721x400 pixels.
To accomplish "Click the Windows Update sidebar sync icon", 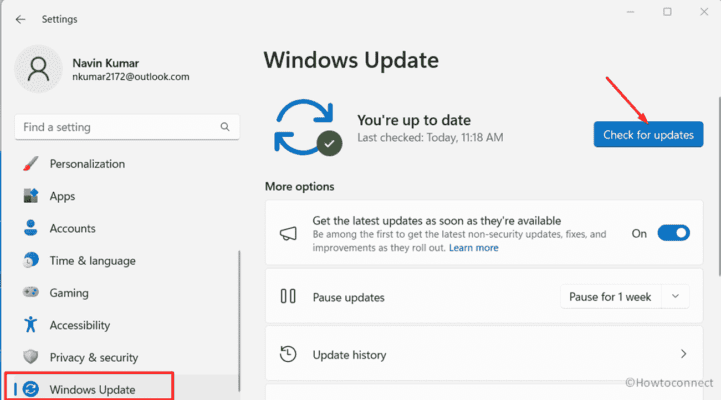I will [x=31, y=389].
